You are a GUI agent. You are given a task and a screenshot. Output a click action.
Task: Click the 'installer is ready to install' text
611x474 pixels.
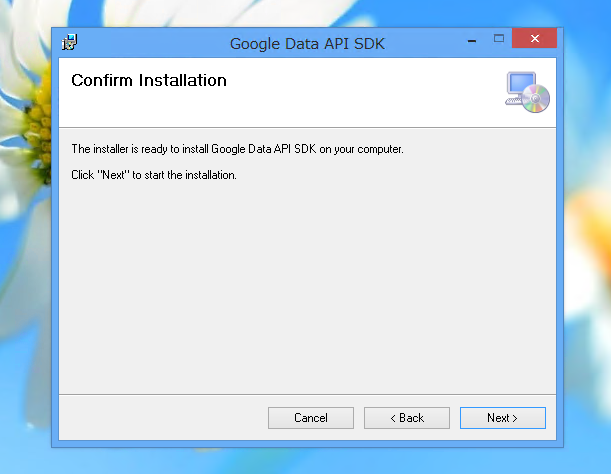237,149
